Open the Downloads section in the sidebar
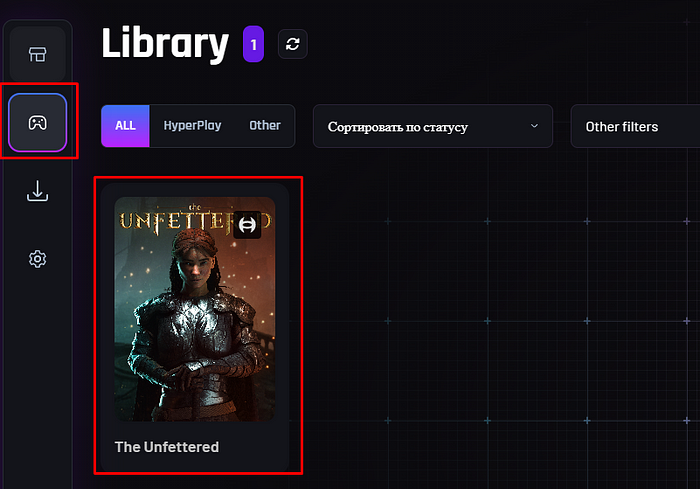 [x=38, y=191]
